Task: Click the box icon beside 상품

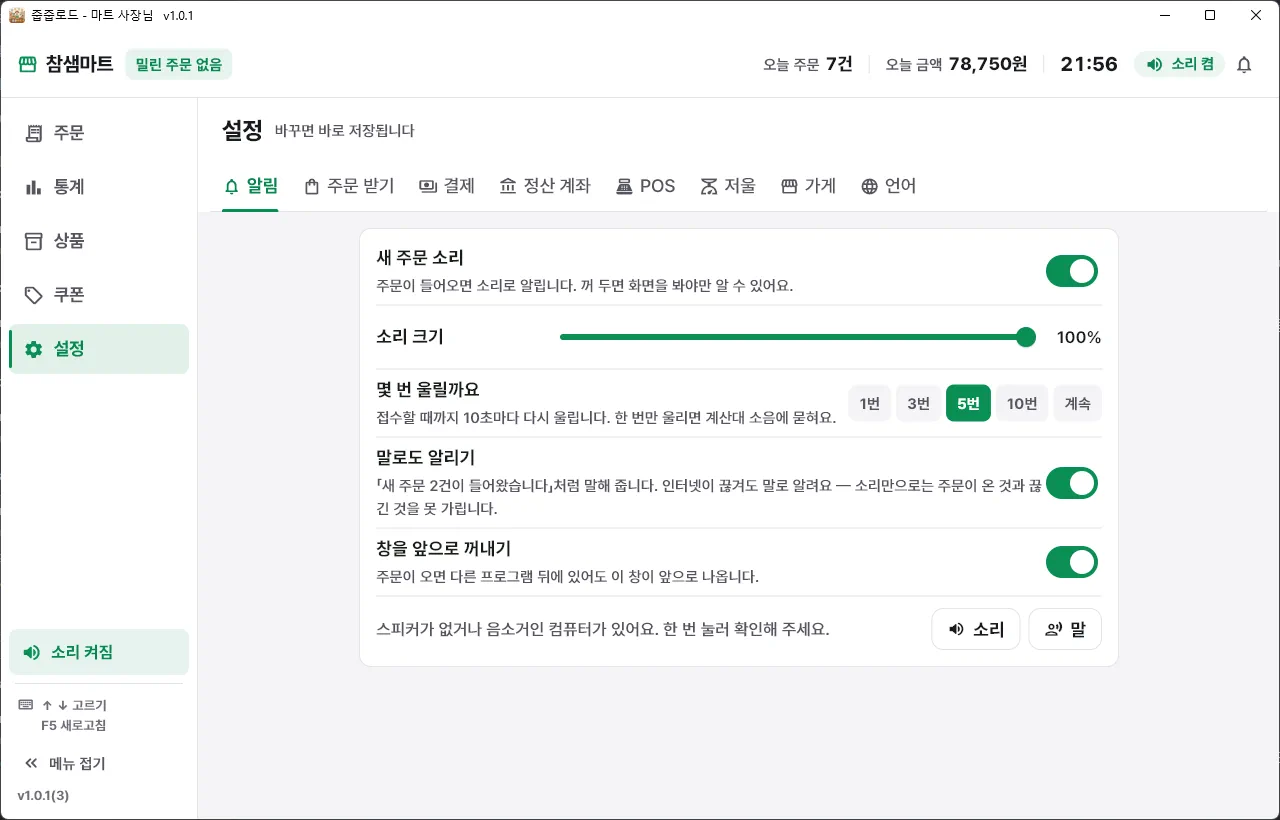Action: [34, 241]
